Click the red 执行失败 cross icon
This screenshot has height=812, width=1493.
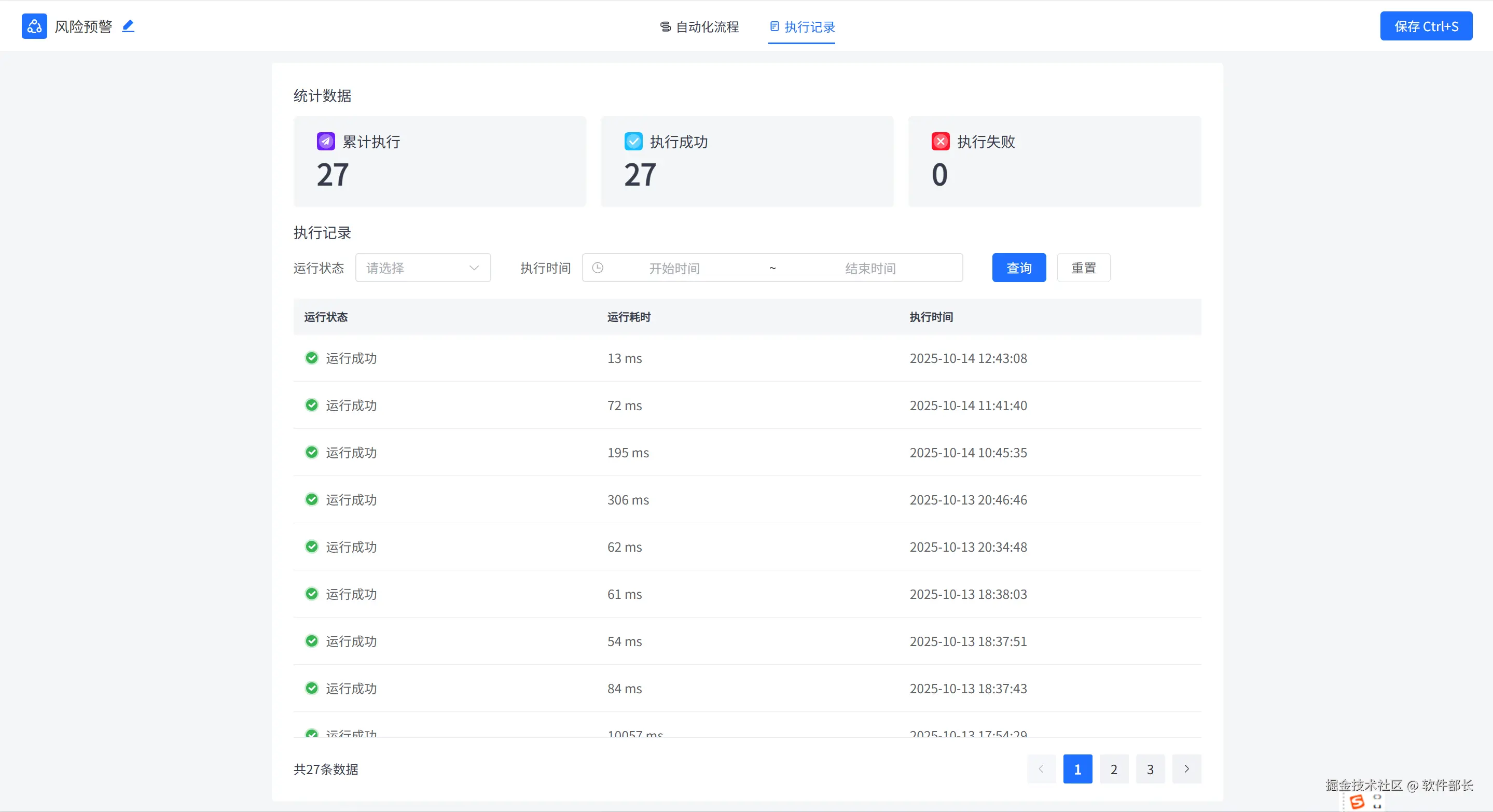(x=940, y=142)
